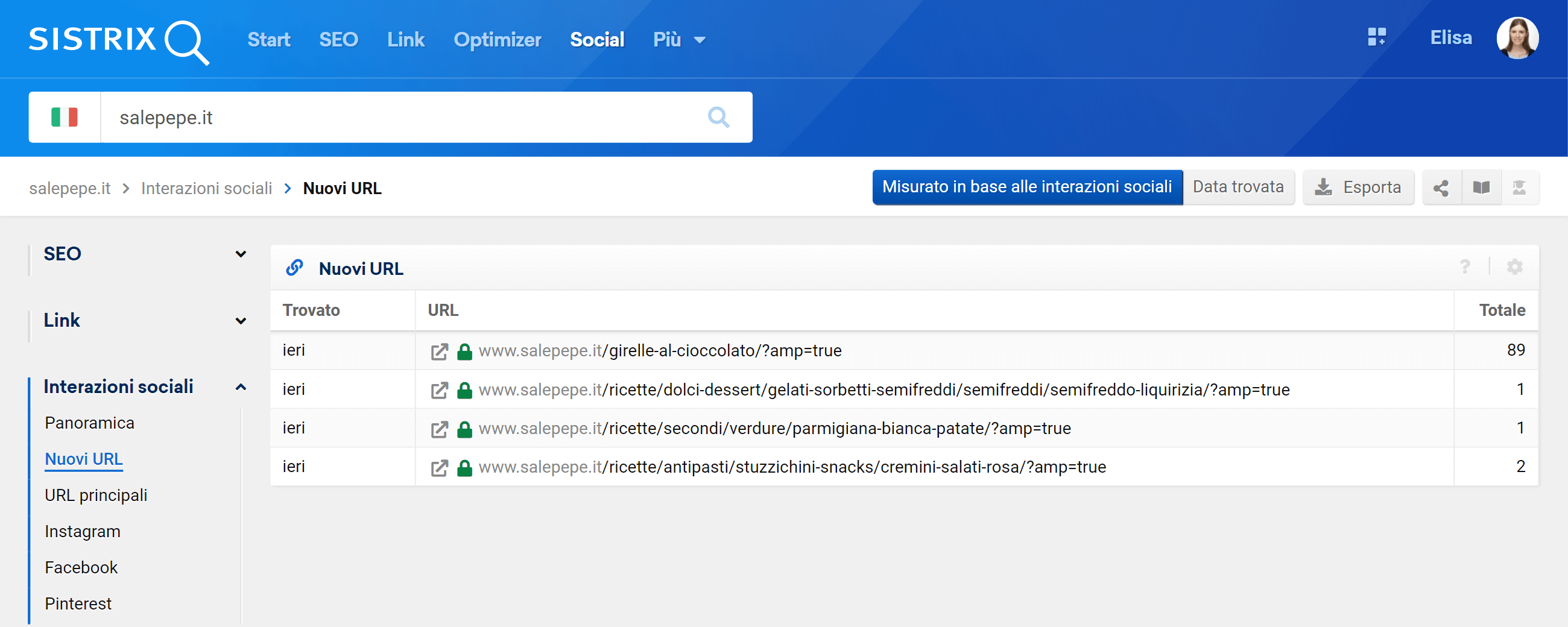Viewport: 1568px width, 627px height.
Task: Click the support person icon
Action: (1519, 187)
